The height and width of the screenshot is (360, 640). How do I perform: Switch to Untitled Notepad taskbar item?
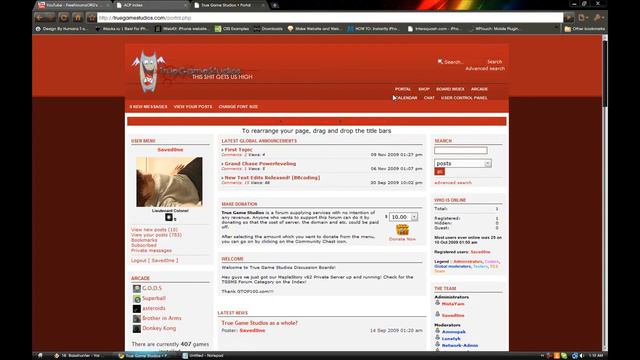pyautogui.click(x=203, y=356)
